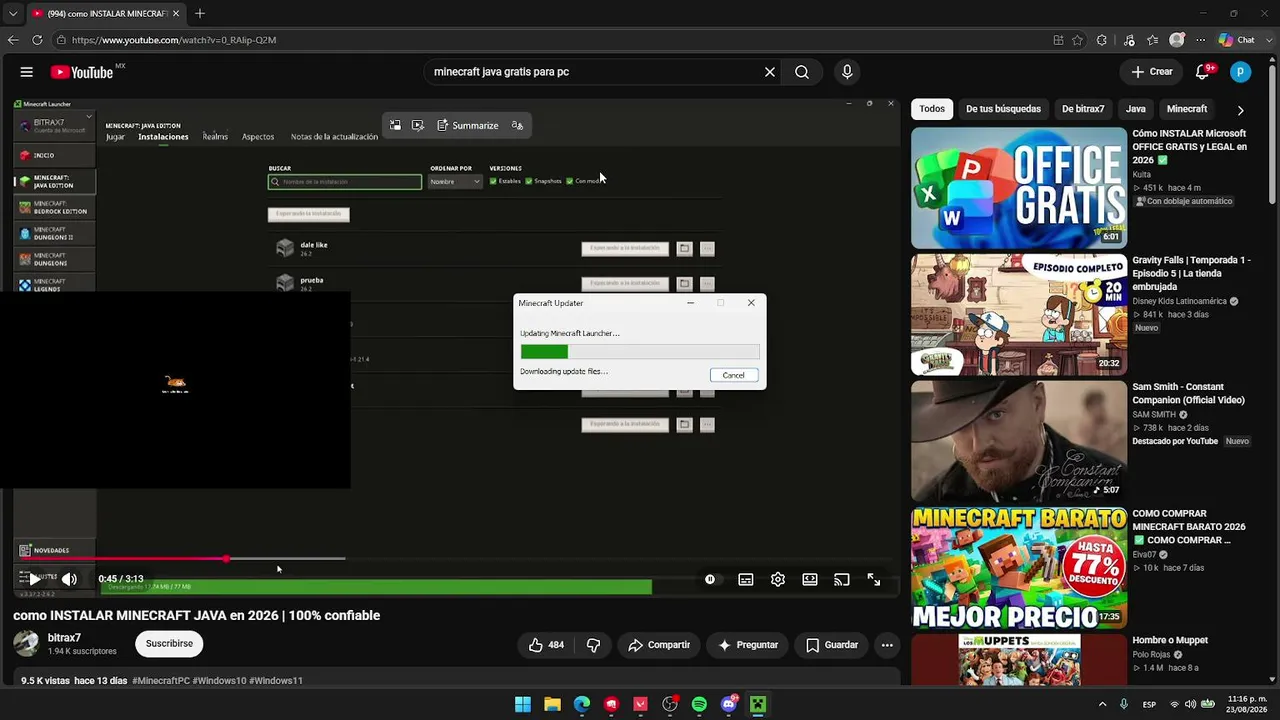The image size is (1280, 720).
Task: Toggle theater mode for the video
Action: point(810,580)
